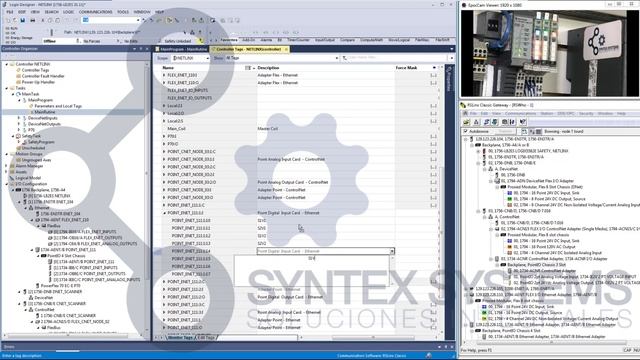Screen dimensions: 640x360
Task: Click the Force Mask column header
Action: 406,68
